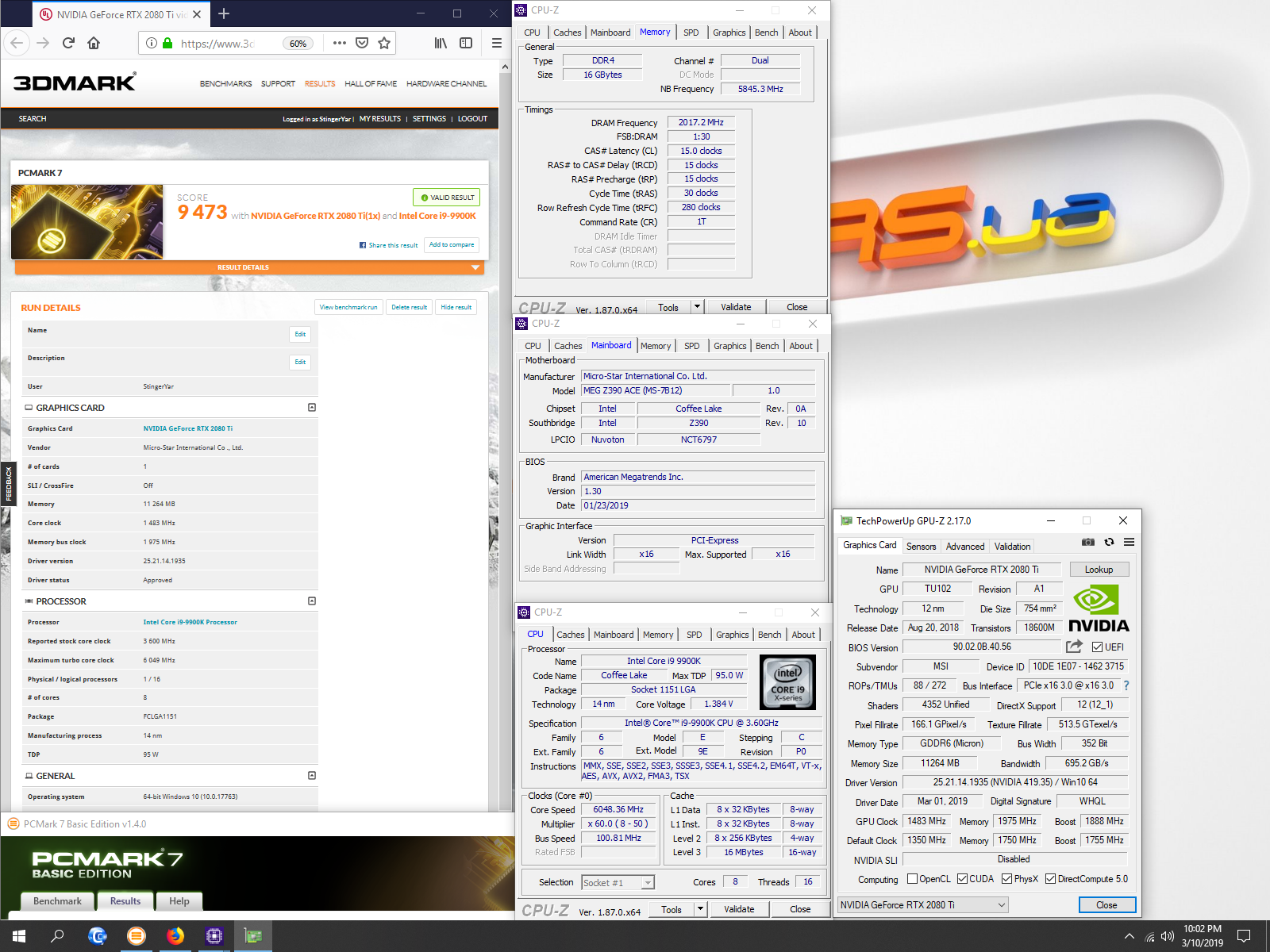Go to the Firefox home page

pyautogui.click(x=94, y=43)
